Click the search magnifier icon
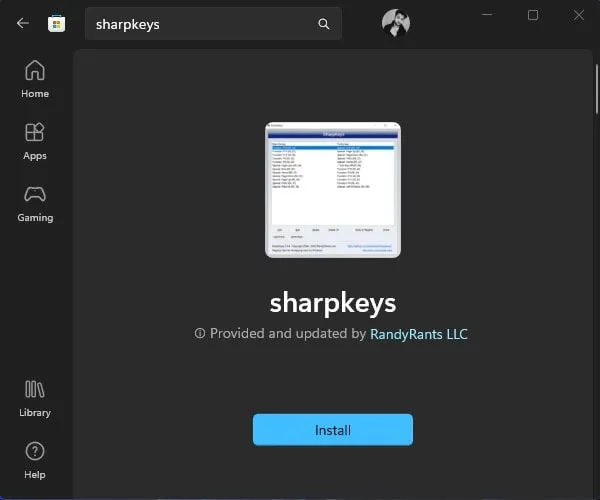Screen dimensions: 600x500 (324, 24)
